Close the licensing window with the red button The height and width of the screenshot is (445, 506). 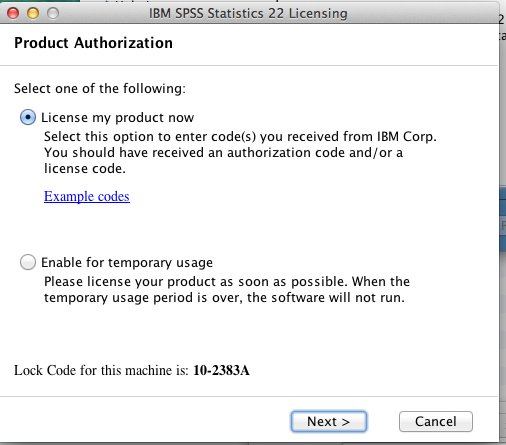pyautogui.click(x=13, y=13)
